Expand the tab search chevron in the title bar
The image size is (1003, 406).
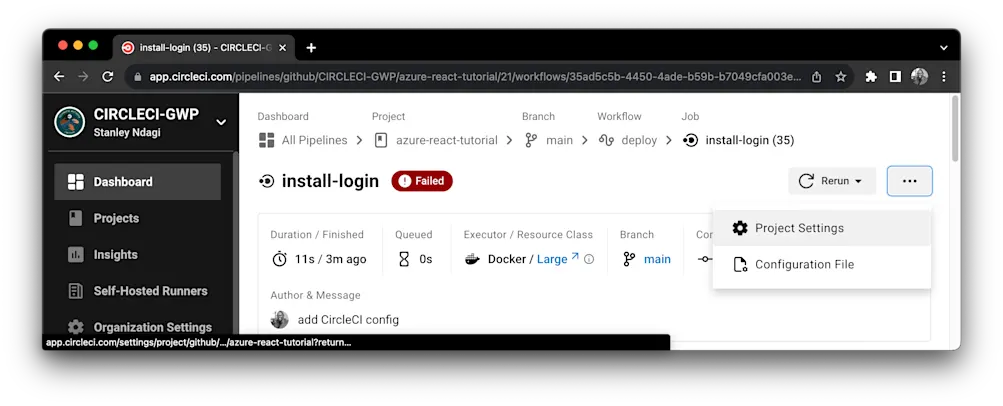tap(944, 48)
